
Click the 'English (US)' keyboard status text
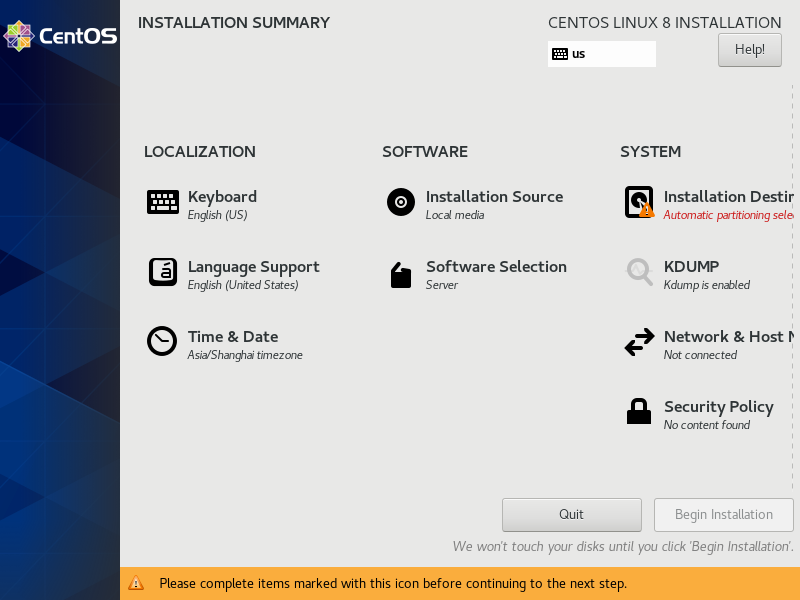click(217, 215)
